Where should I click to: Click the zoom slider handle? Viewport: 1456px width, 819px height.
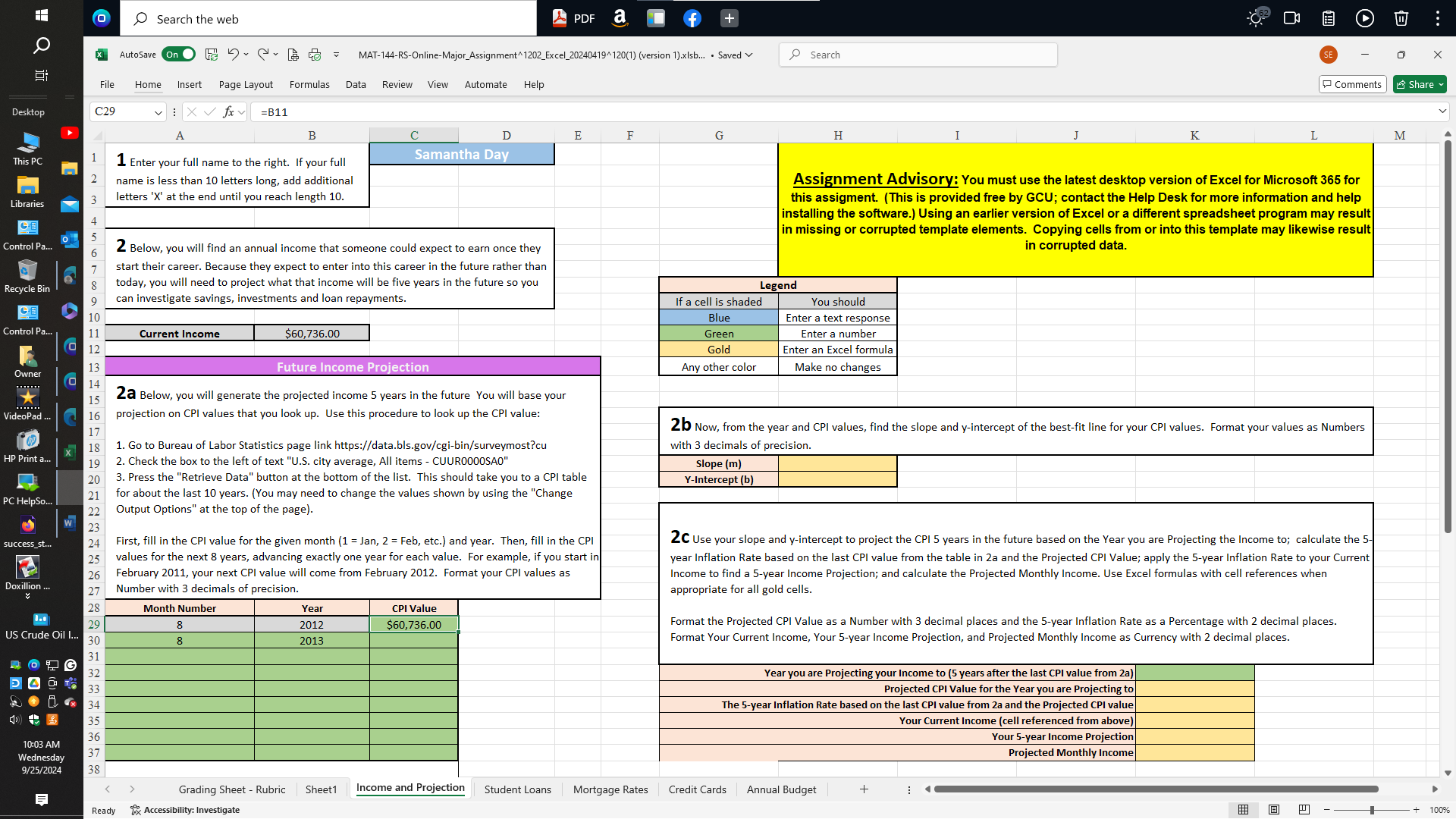point(1372,810)
